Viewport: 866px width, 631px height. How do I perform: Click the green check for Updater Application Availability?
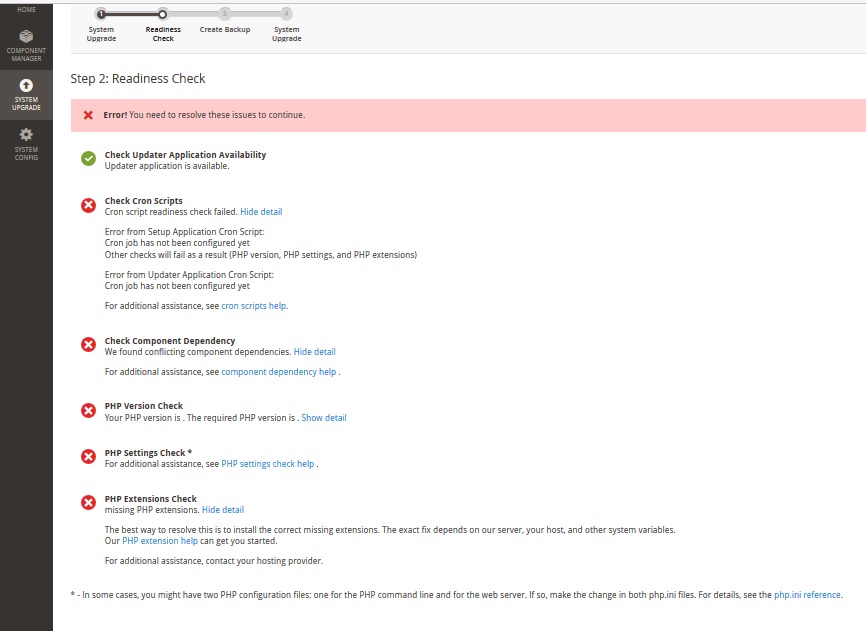pyautogui.click(x=87, y=158)
